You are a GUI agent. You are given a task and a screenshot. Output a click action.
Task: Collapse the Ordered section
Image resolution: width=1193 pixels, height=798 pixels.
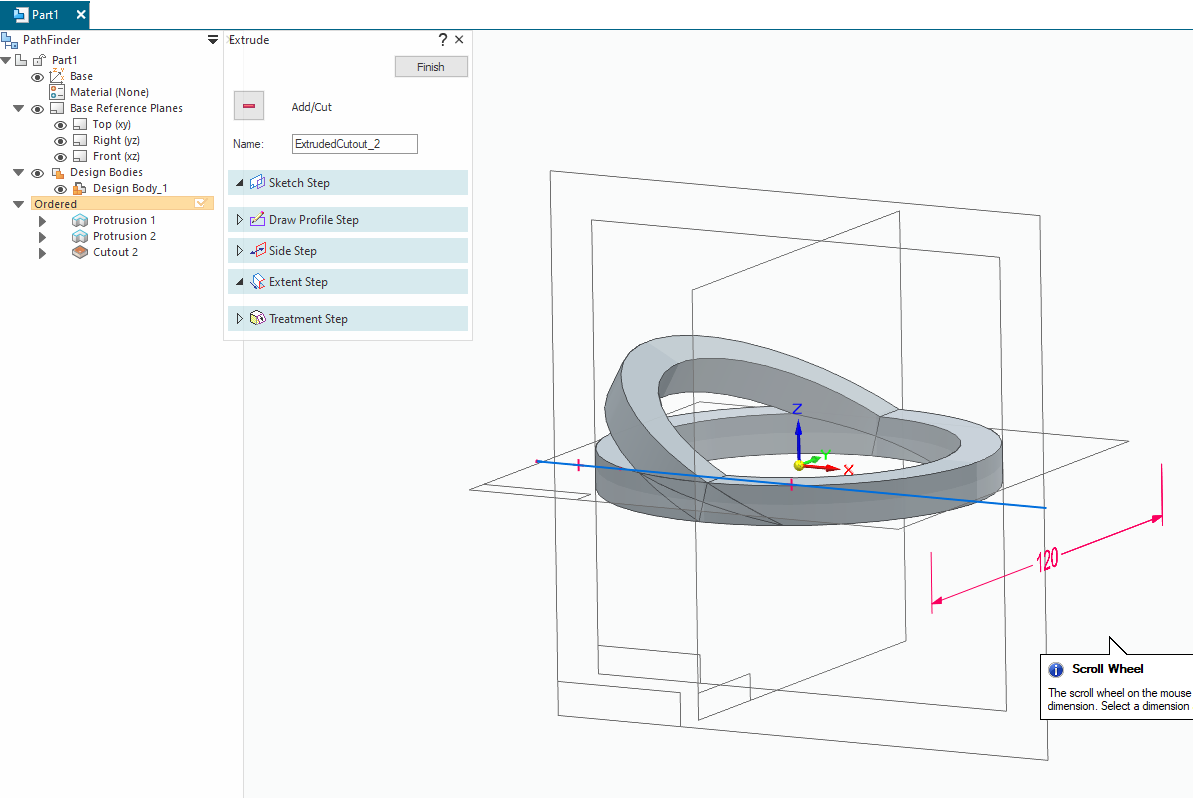(19, 204)
